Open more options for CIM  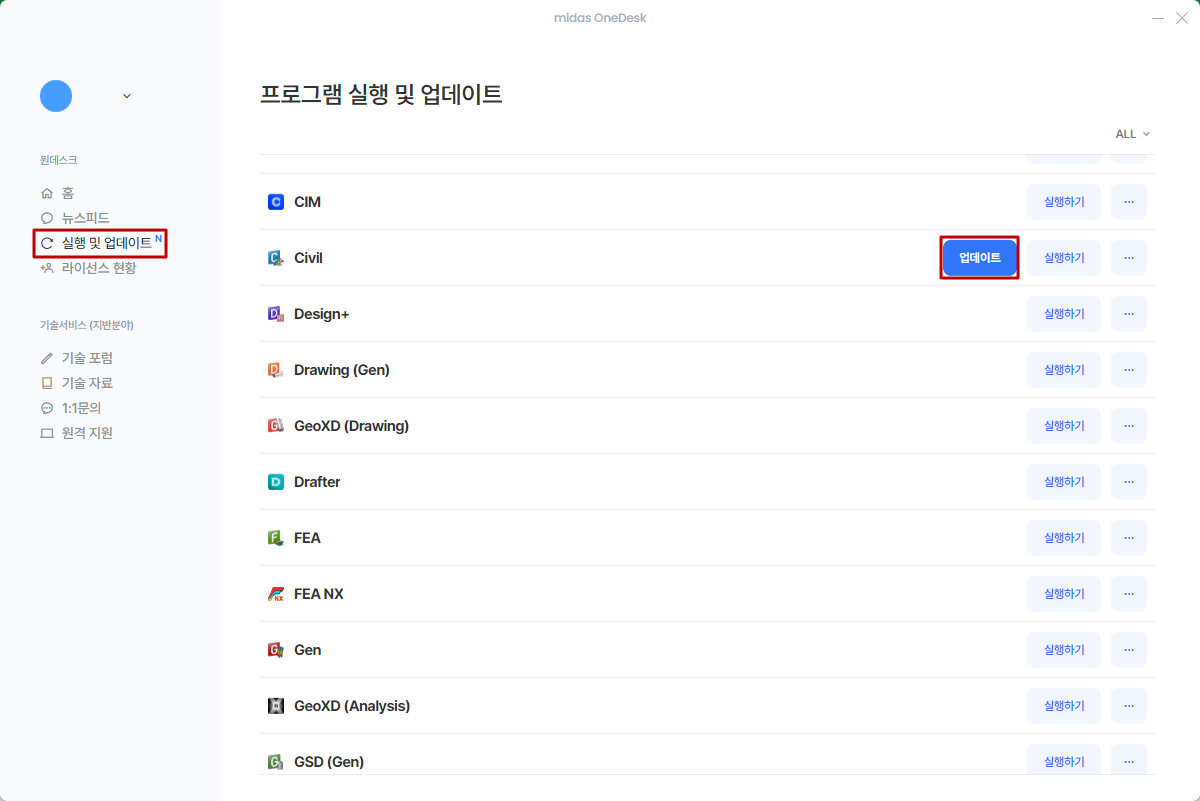click(x=1129, y=202)
